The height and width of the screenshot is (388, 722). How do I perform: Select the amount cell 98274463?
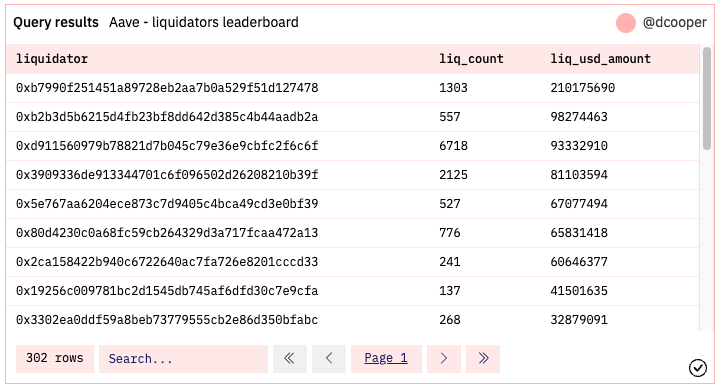pyautogui.click(x=579, y=117)
